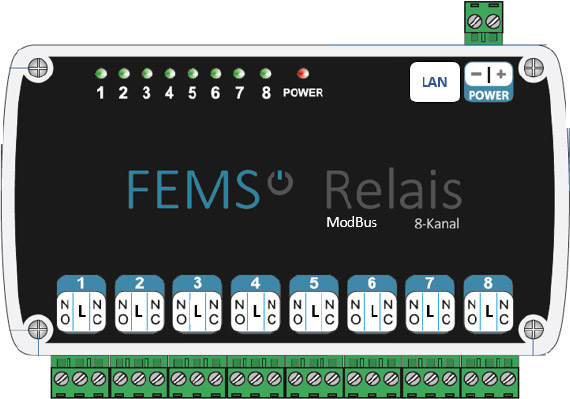This screenshot has width=570, height=399.
Task: Click the green LED above number 3
Action: point(147,74)
